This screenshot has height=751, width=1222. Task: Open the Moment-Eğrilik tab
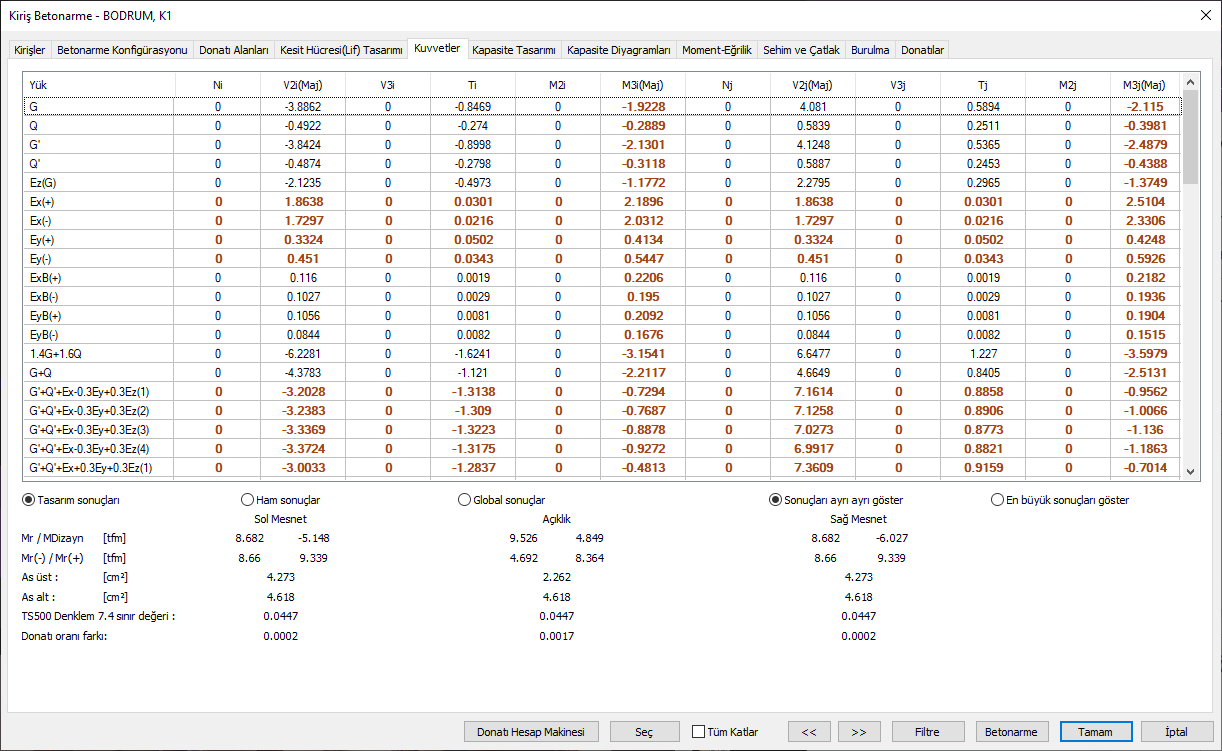[x=716, y=50]
